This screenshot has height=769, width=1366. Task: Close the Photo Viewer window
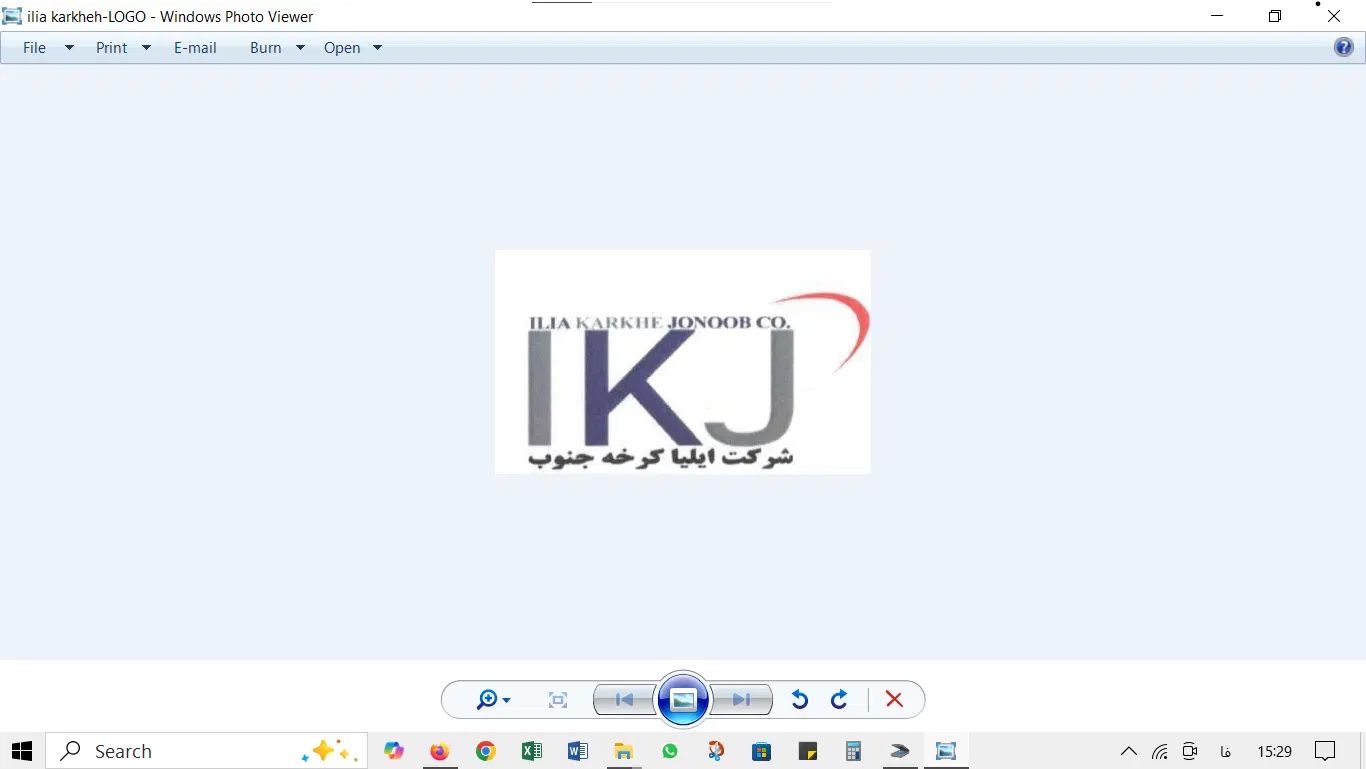pos(1333,16)
